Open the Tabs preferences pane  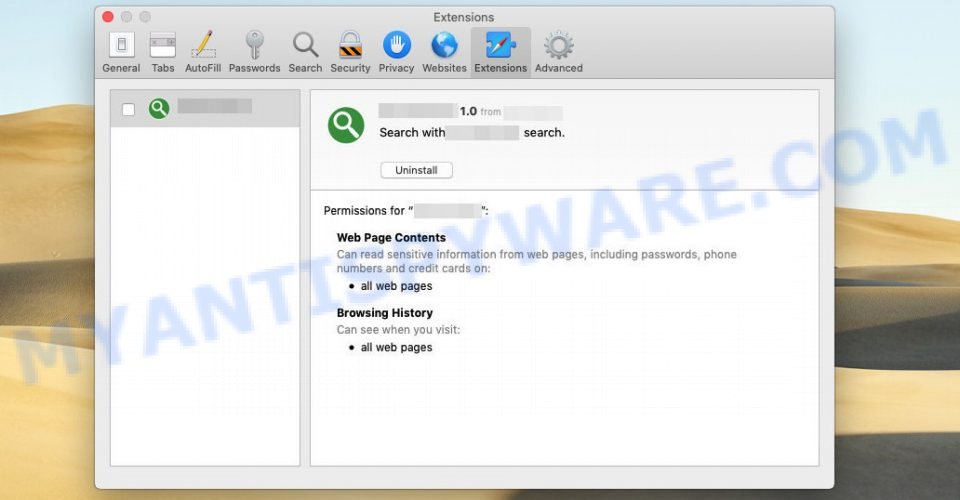tap(163, 52)
